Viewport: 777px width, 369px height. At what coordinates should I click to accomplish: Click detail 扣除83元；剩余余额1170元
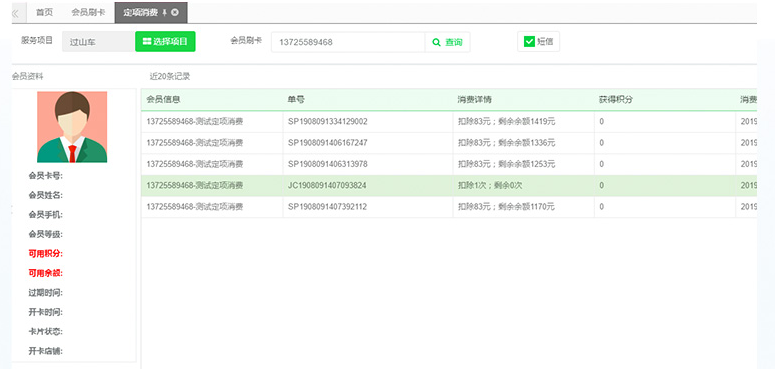(506, 207)
